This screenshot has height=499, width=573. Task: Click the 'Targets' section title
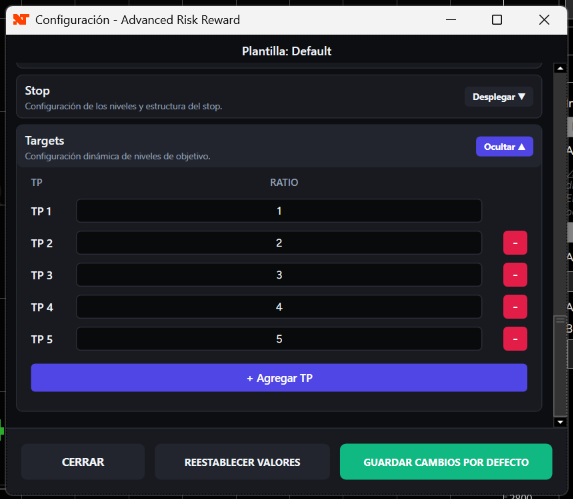[45, 141]
